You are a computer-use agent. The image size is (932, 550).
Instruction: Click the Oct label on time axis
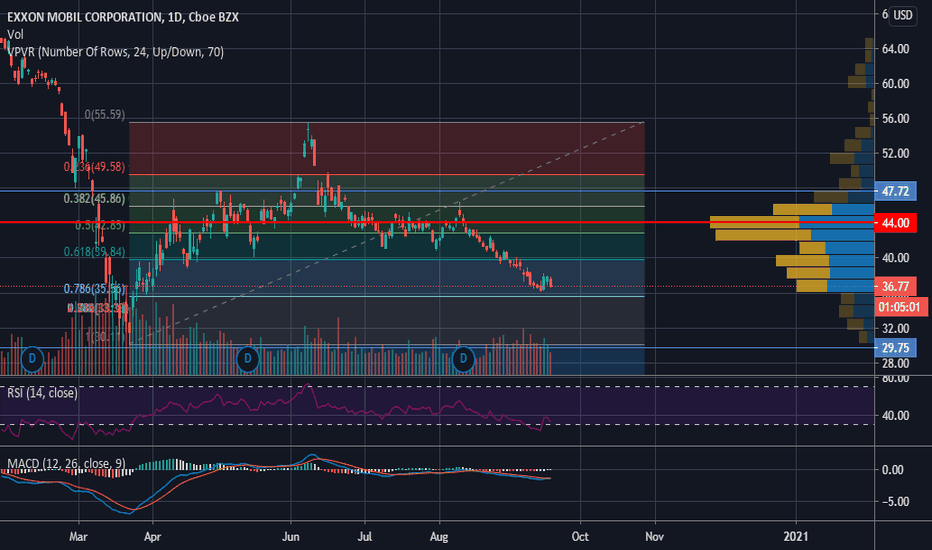coord(580,536)
